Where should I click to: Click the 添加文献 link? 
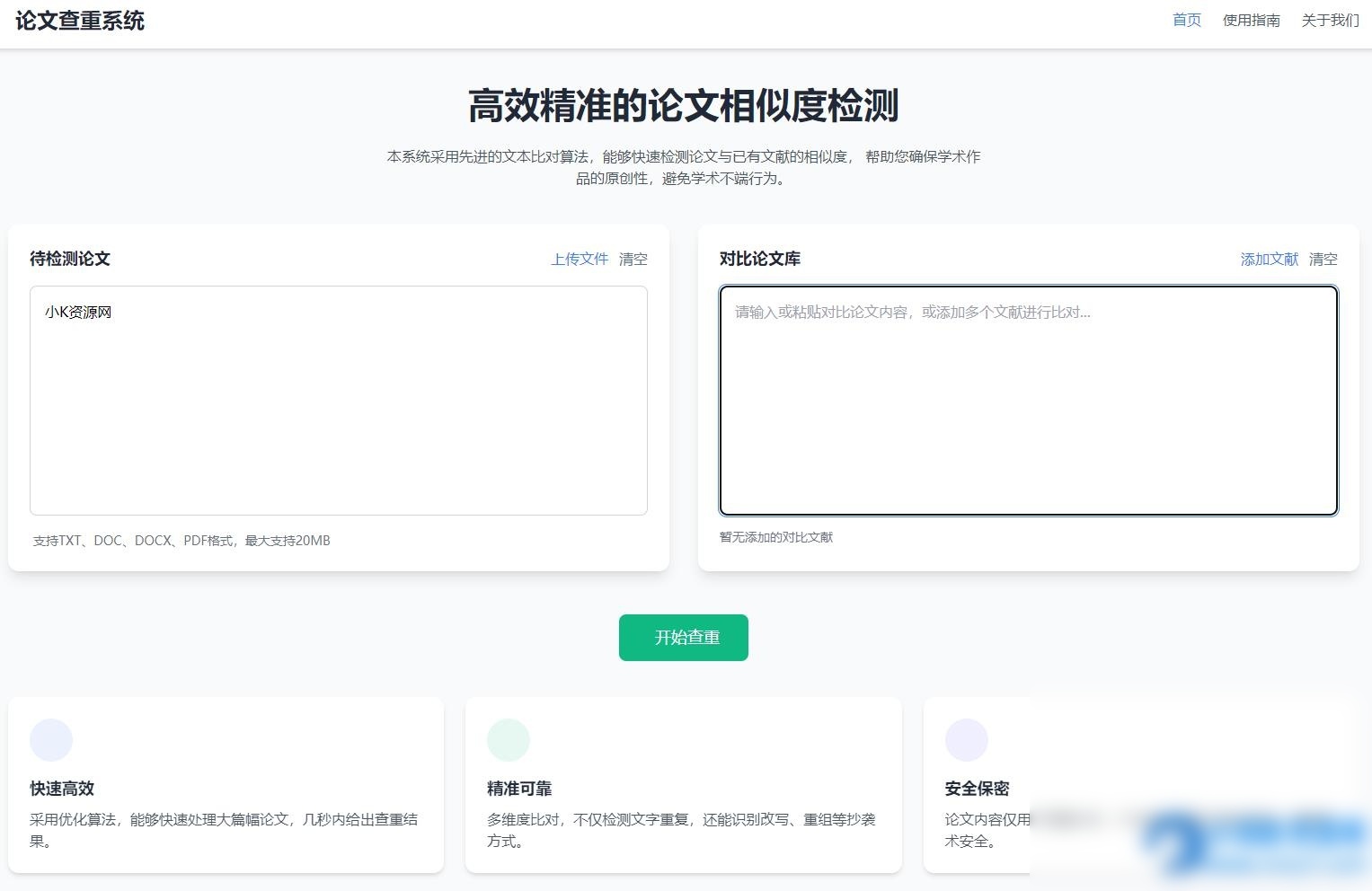pyautogui.click(x=1269, y=259)
